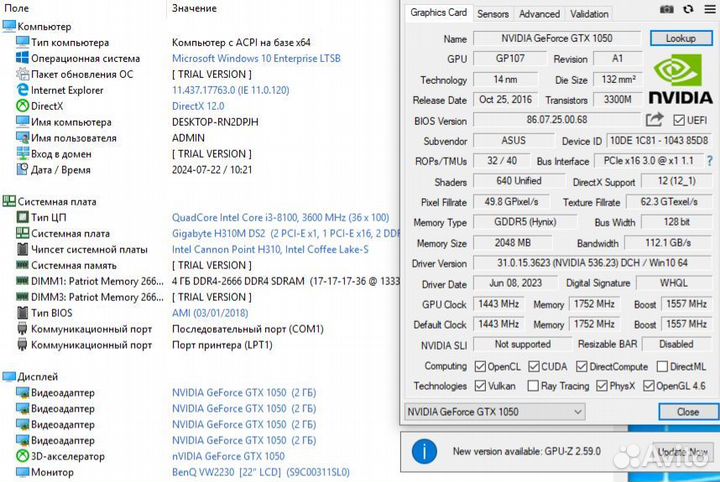Click the Driver Version field
Image resolution: width=720 pixels, height=482 pixels.
[592, 263]
